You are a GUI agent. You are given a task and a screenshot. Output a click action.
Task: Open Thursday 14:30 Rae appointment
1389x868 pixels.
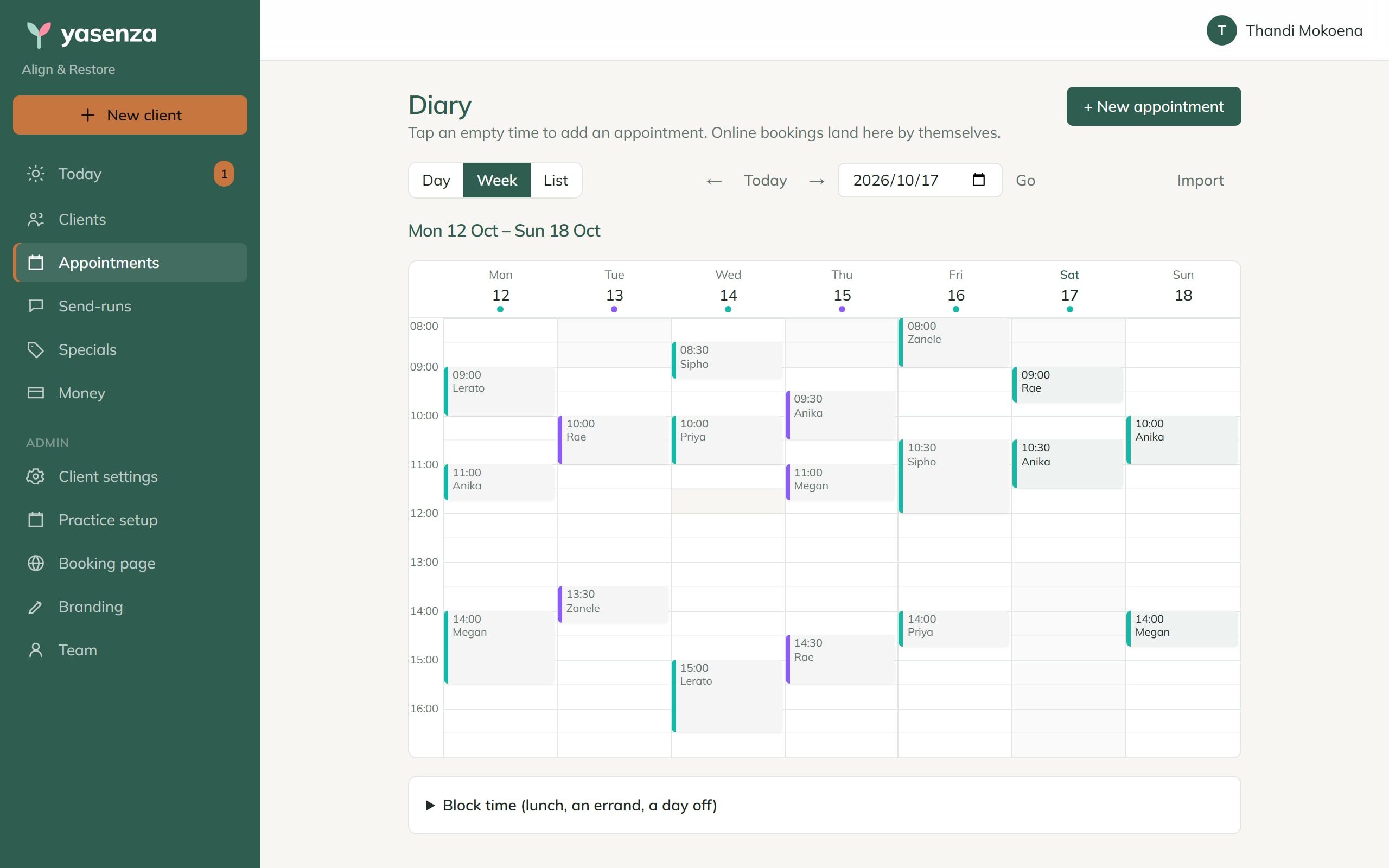click(x=841, y=659)
